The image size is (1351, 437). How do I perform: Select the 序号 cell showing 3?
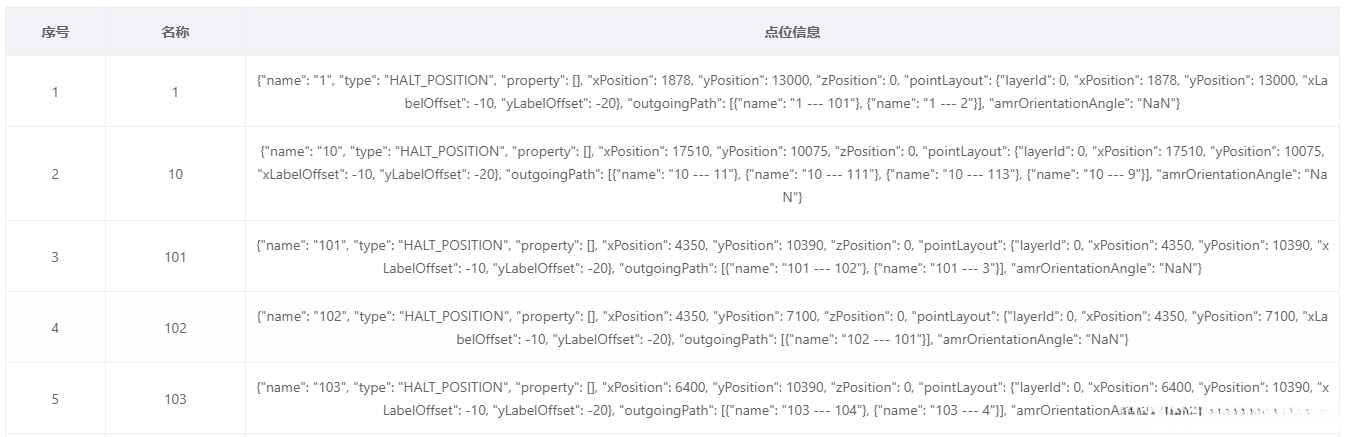point(55,257)
